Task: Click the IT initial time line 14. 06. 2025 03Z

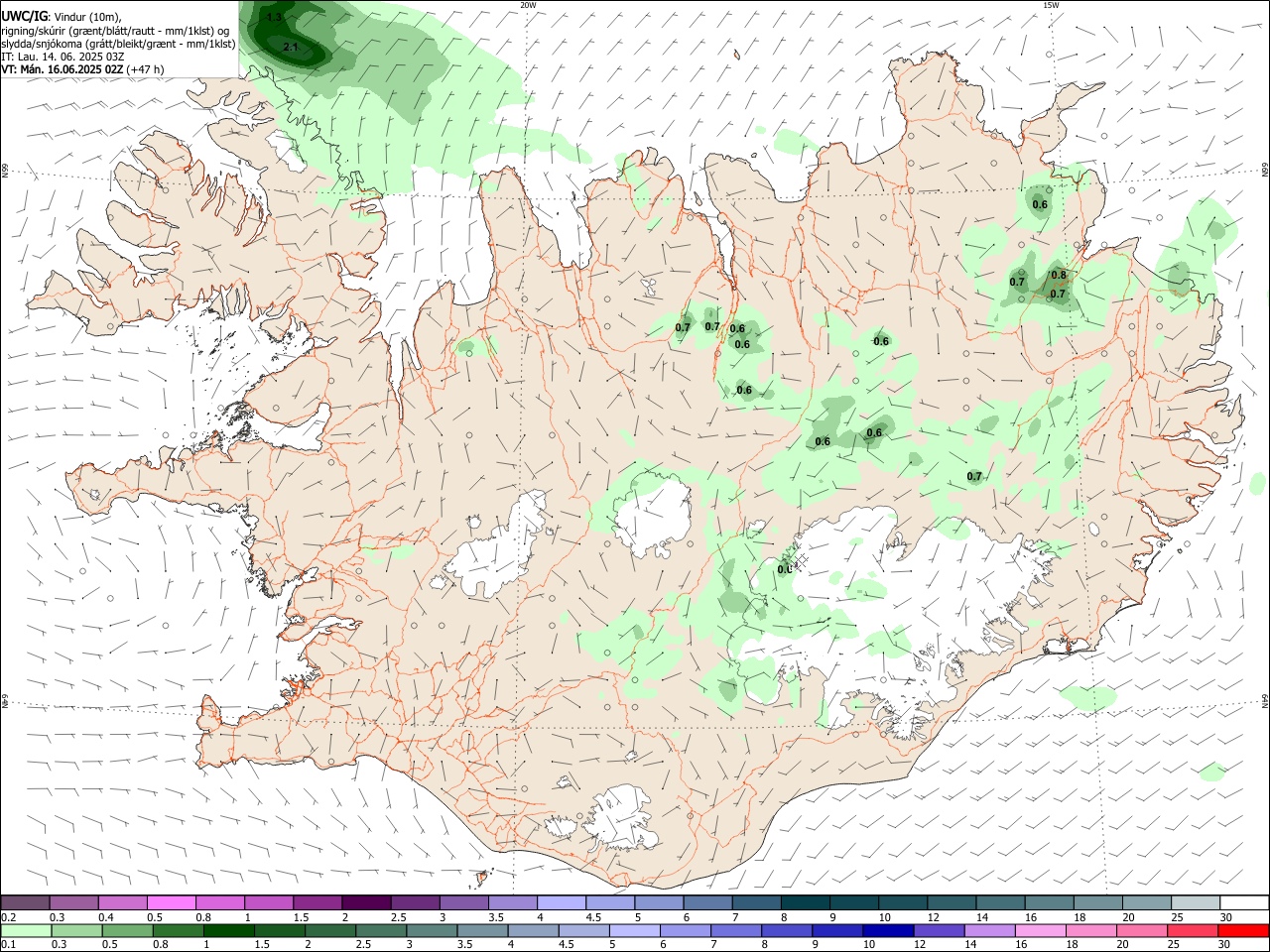Action: click(x=63, y=57)
